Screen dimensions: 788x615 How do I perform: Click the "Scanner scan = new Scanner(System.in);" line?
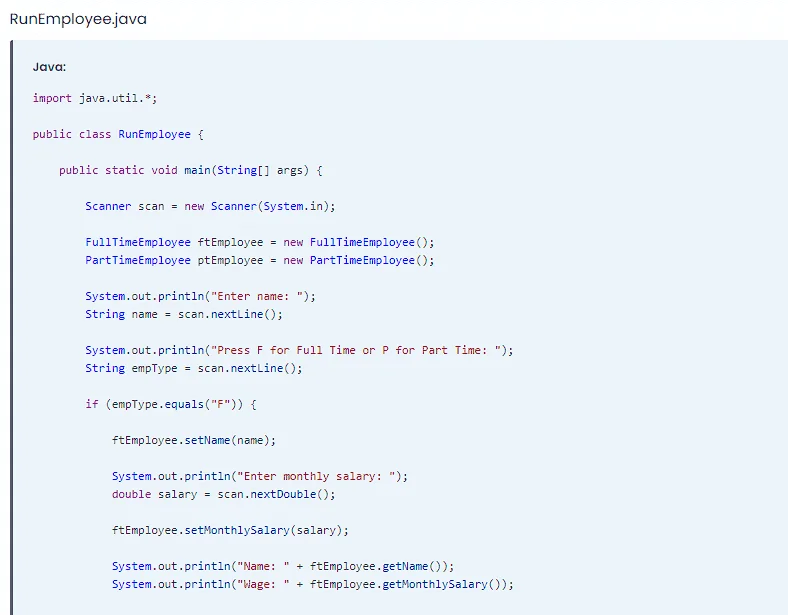tap(210, 207)
